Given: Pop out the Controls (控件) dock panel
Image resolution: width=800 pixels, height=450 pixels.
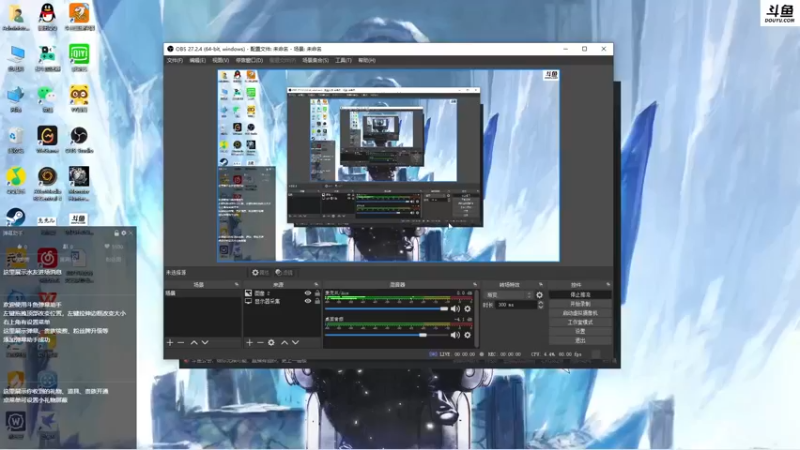Looking at the screenshot, I should [x=608, y=285].
